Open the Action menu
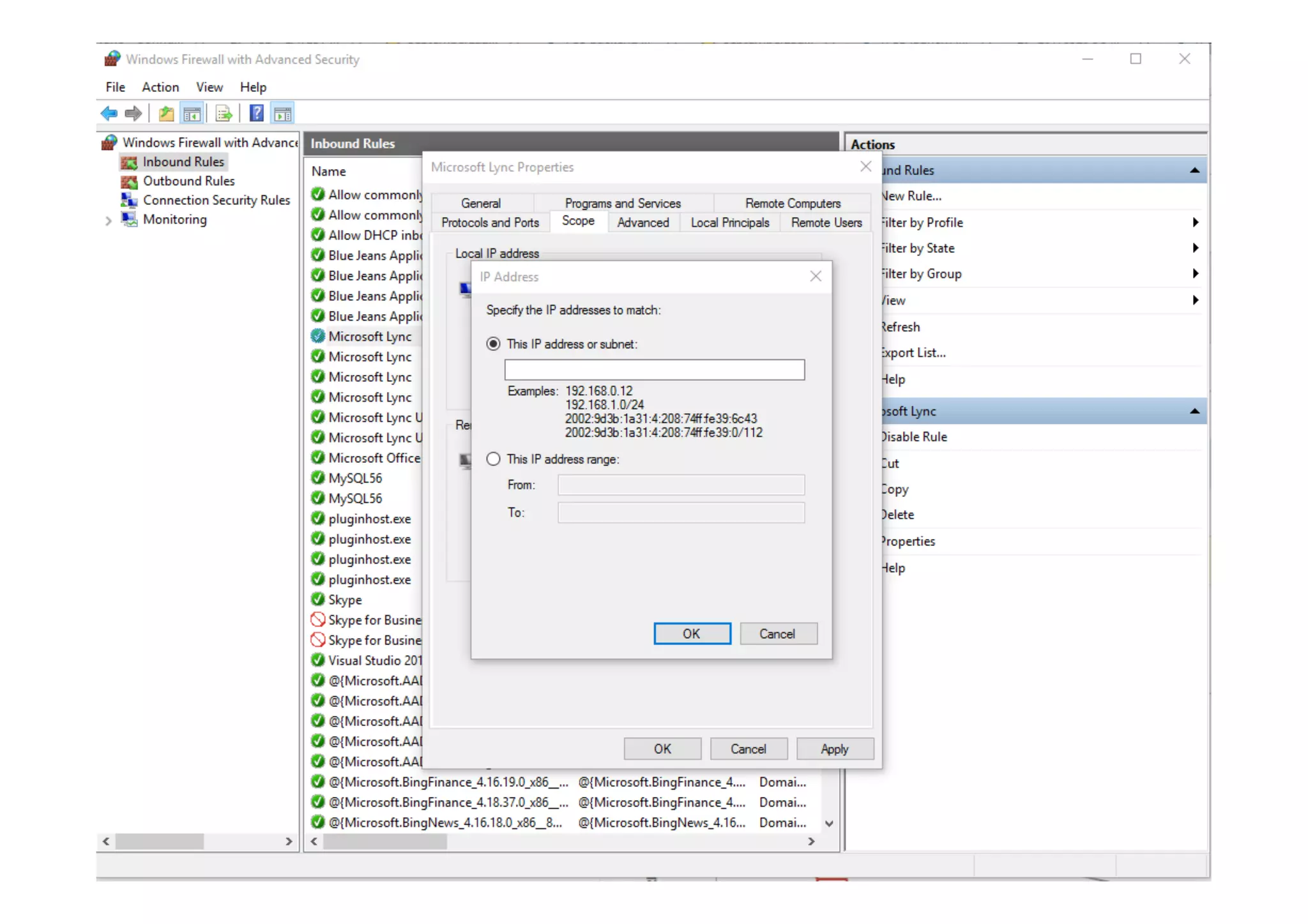The image size is (1308, 924). [x=160, y=87]
